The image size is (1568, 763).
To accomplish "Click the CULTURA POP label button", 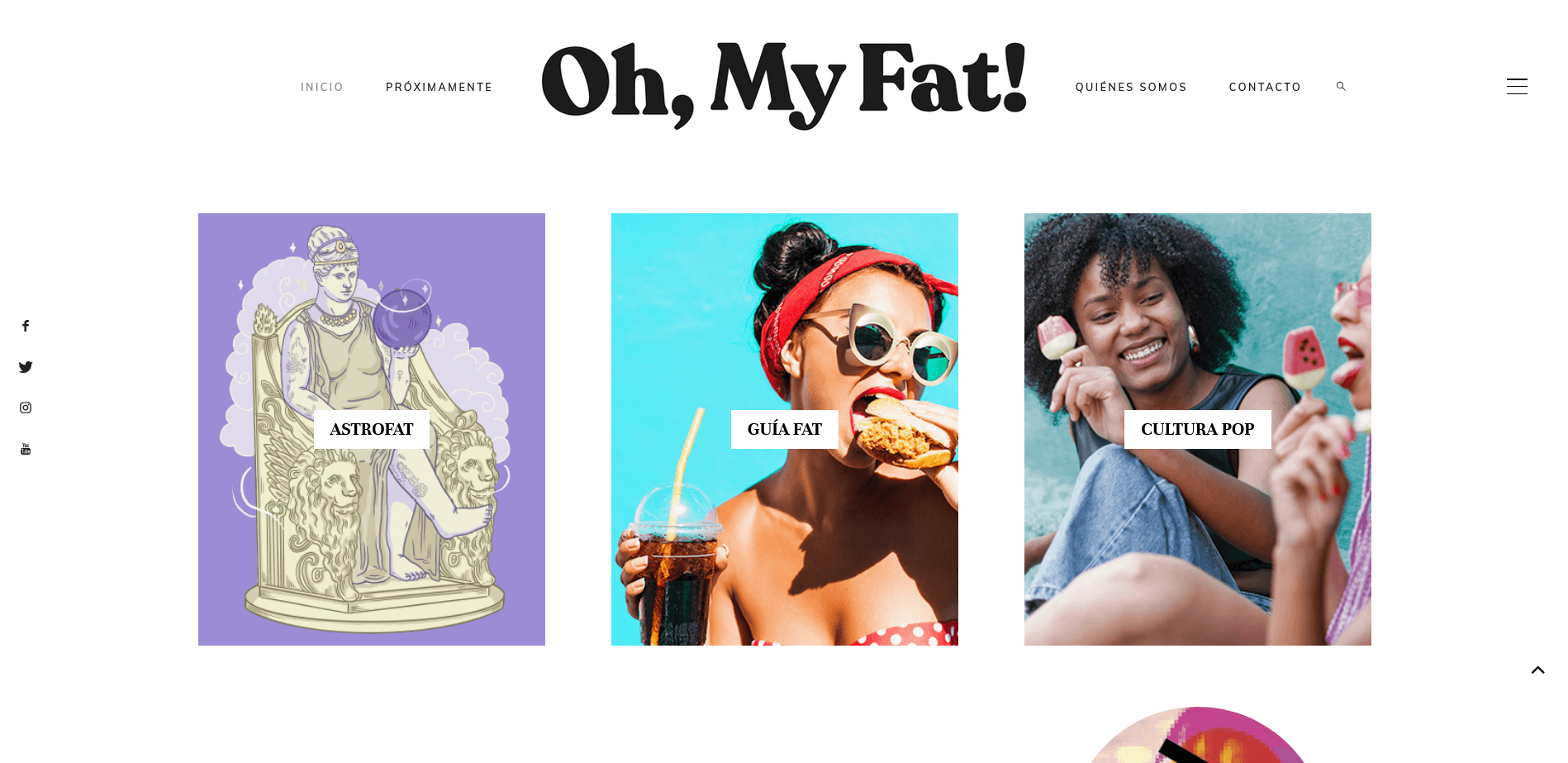I will pos(1198,429).
